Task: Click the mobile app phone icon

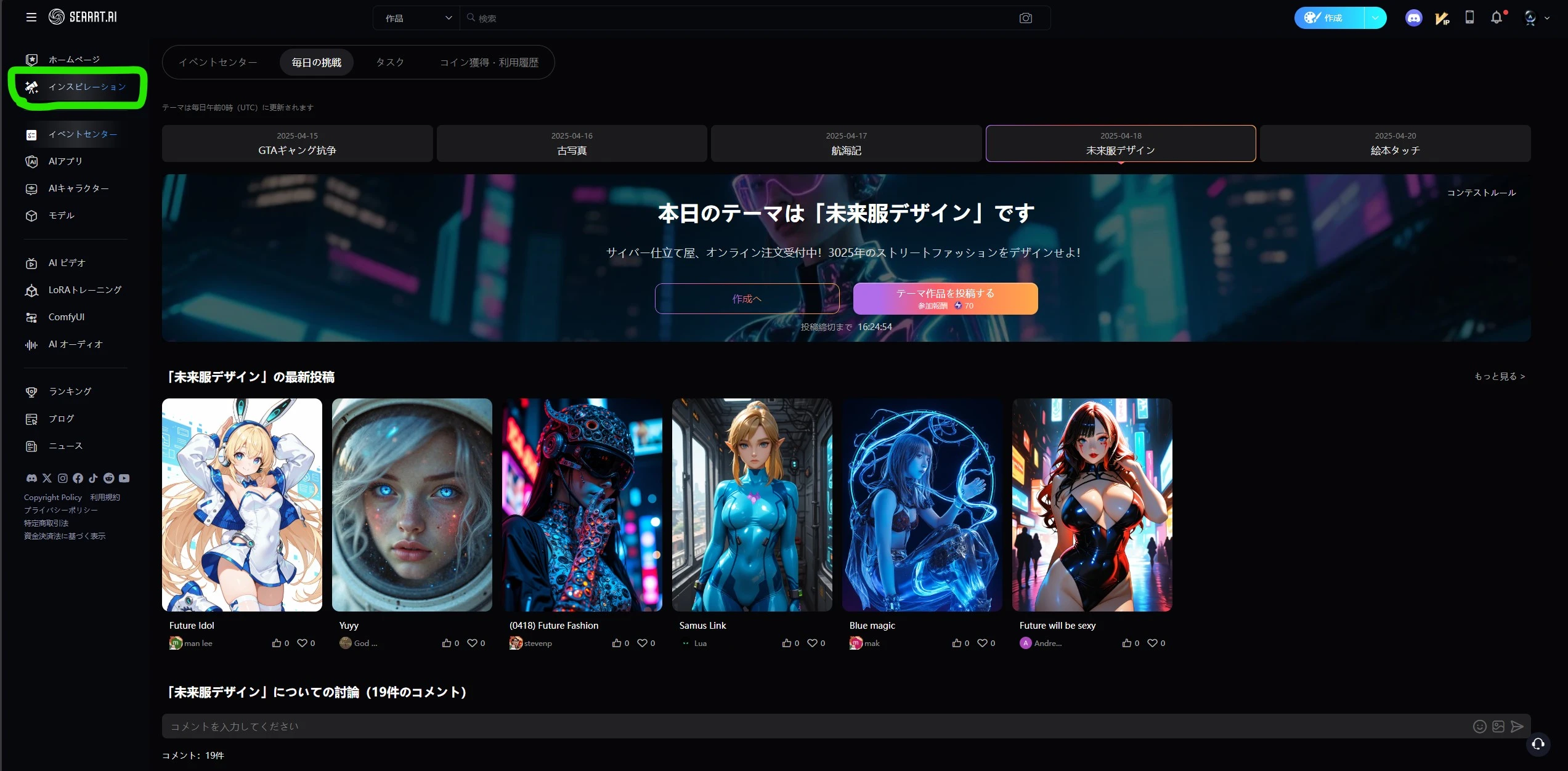Action: (1469, 17)
